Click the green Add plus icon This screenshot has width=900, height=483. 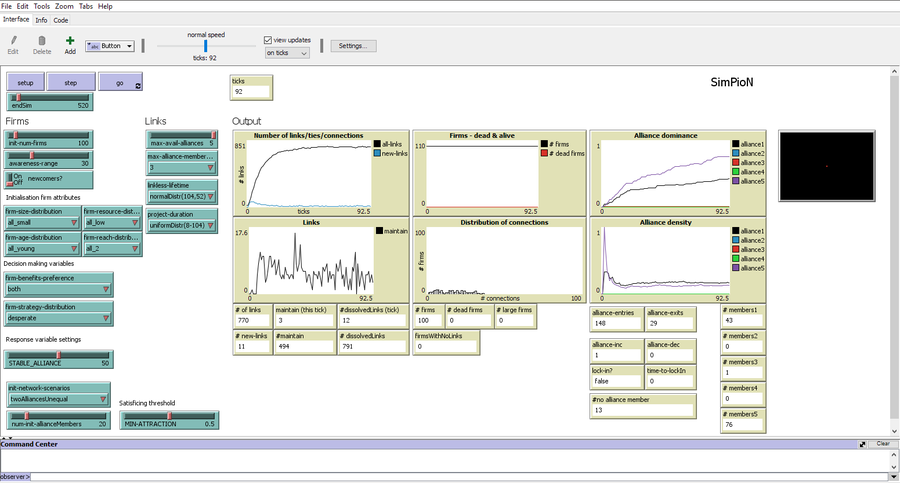click(x=70, y=40)
